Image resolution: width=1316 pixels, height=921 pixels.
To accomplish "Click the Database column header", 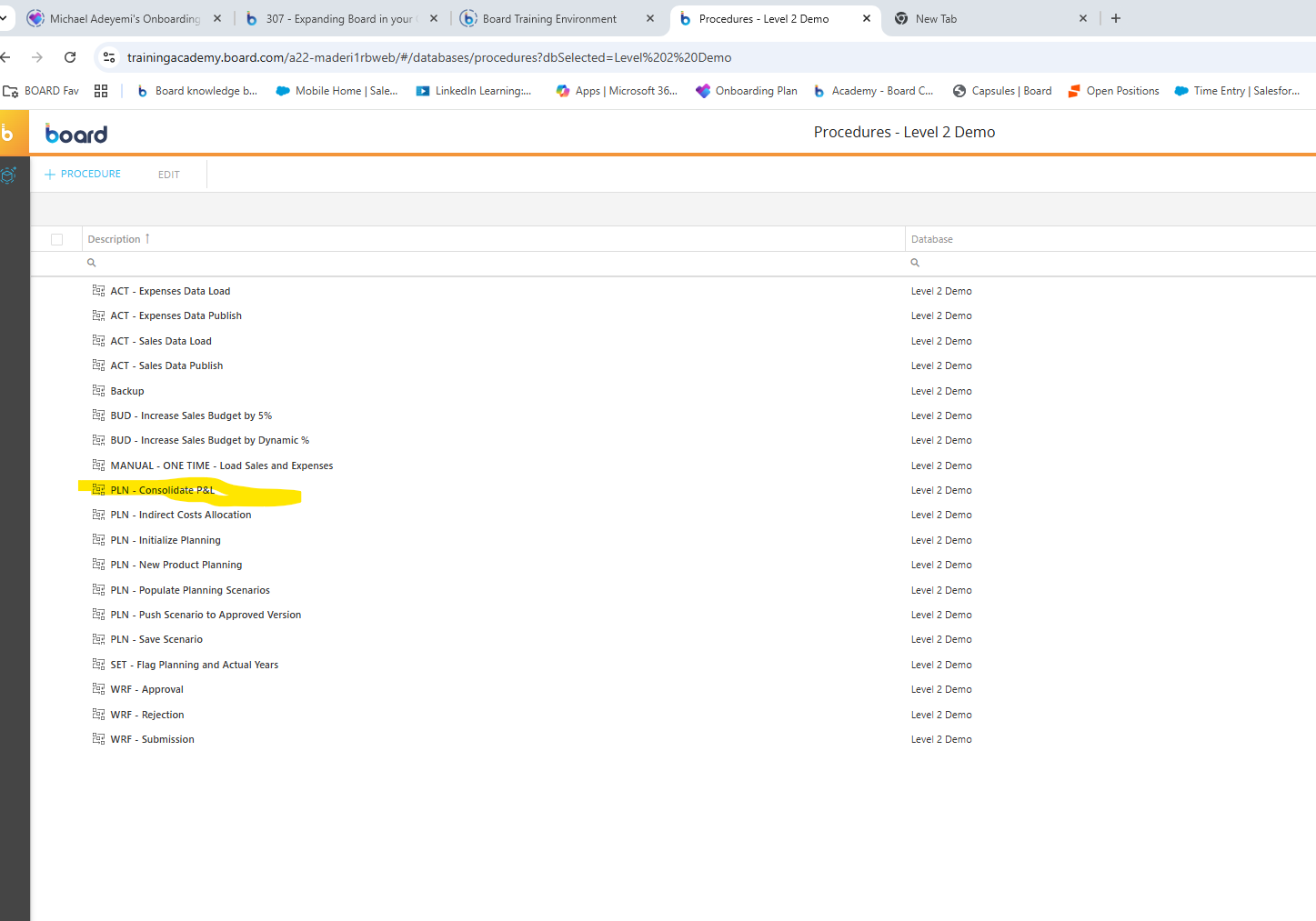I will (932, 239).
